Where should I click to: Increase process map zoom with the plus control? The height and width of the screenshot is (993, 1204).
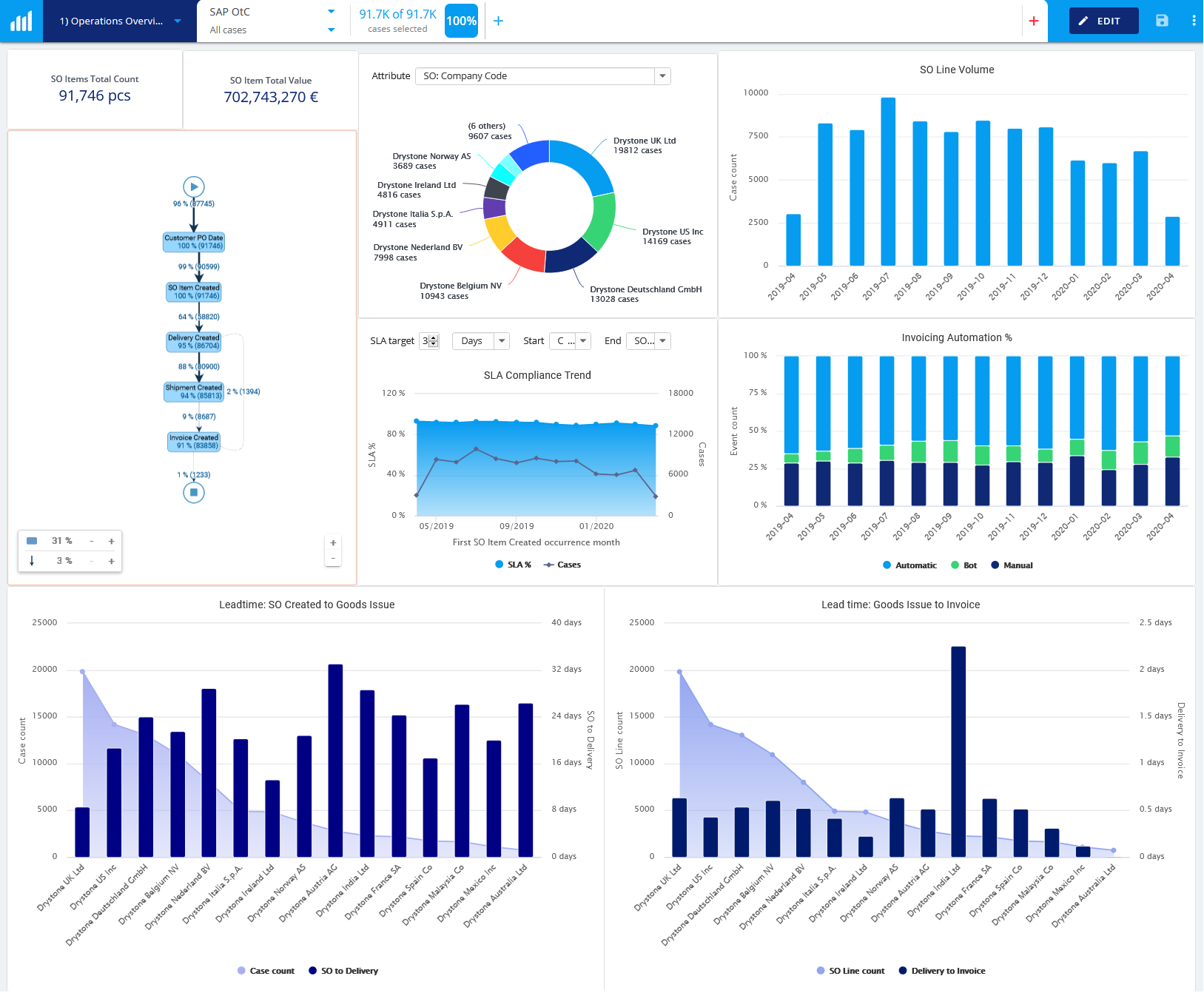point(333,542)
